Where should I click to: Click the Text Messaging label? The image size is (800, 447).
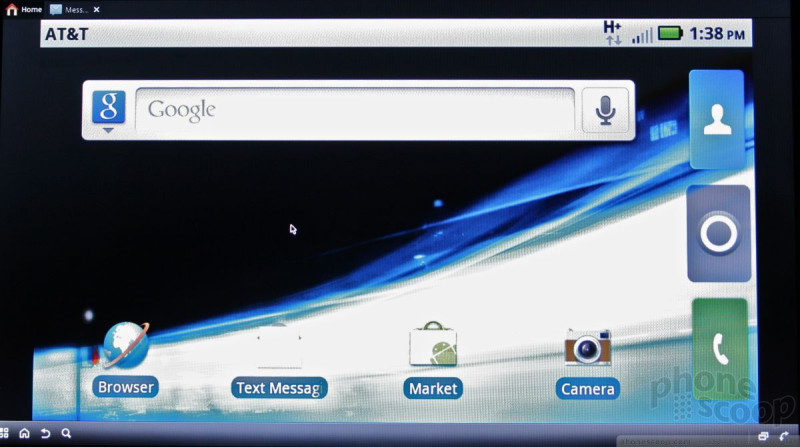tap(279, 388)
